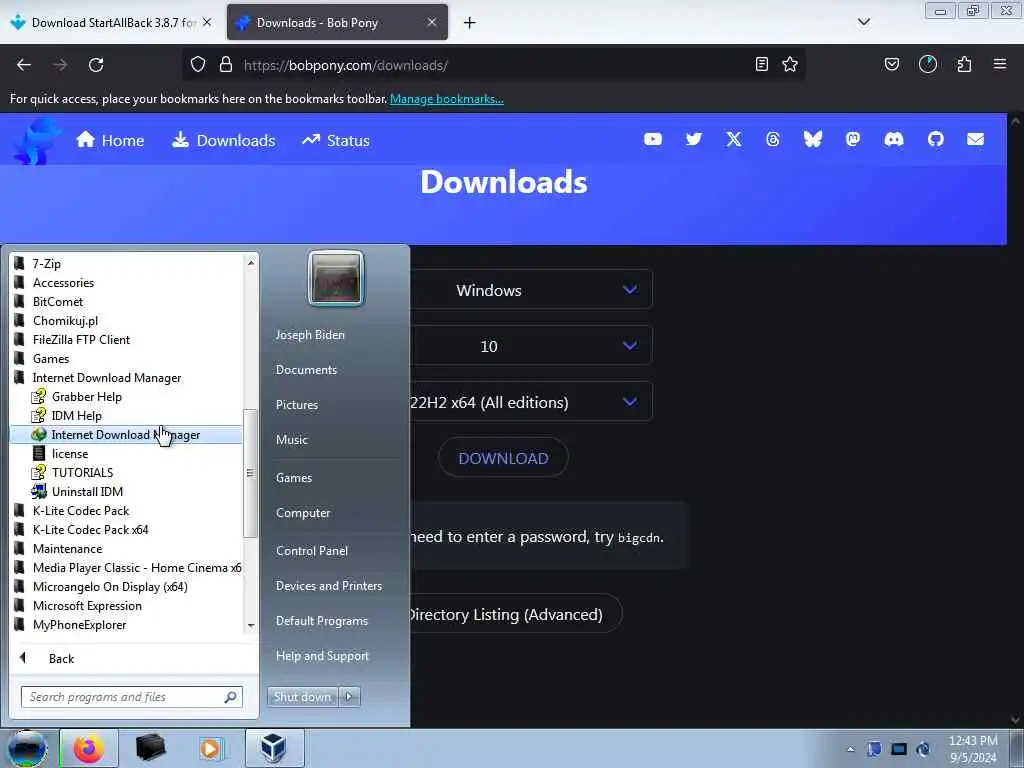
Task: Show site tracking protection shield
Action: tap(198, 65)
